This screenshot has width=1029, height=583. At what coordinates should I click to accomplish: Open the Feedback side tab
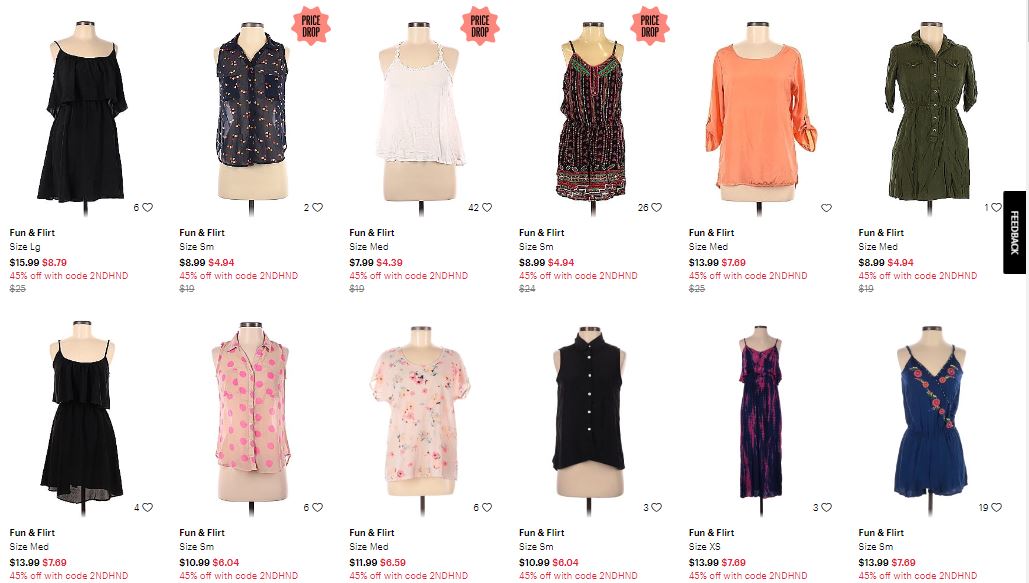tap(1014, 232)
